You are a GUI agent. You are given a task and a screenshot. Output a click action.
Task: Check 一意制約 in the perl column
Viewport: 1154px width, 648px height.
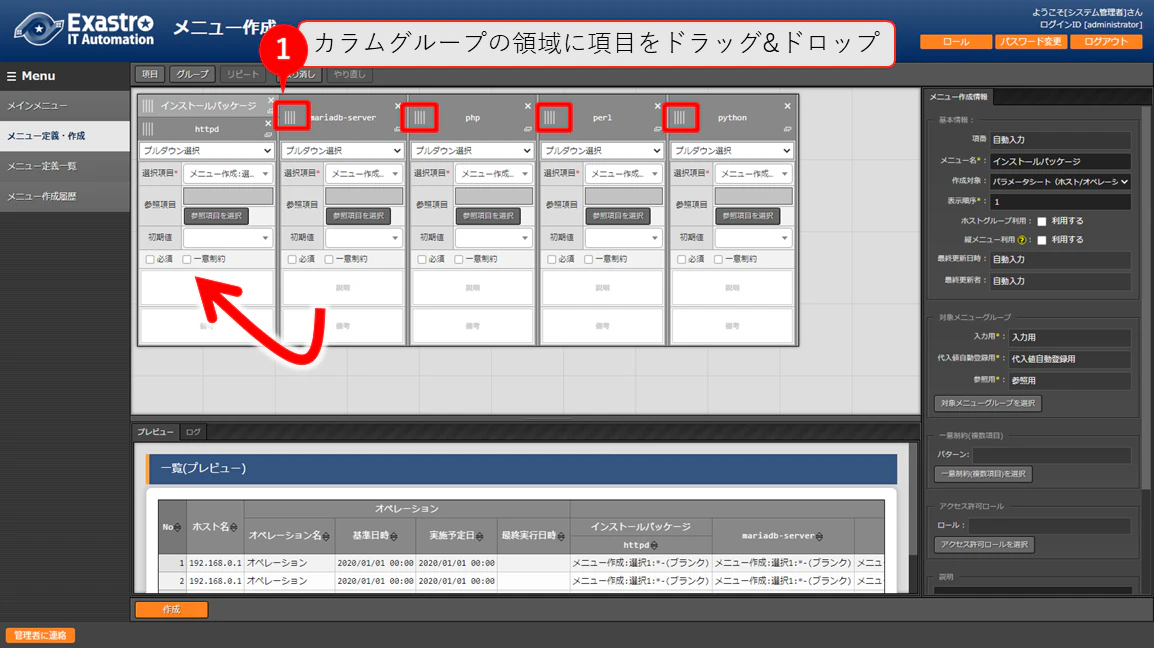click(589, 259)
